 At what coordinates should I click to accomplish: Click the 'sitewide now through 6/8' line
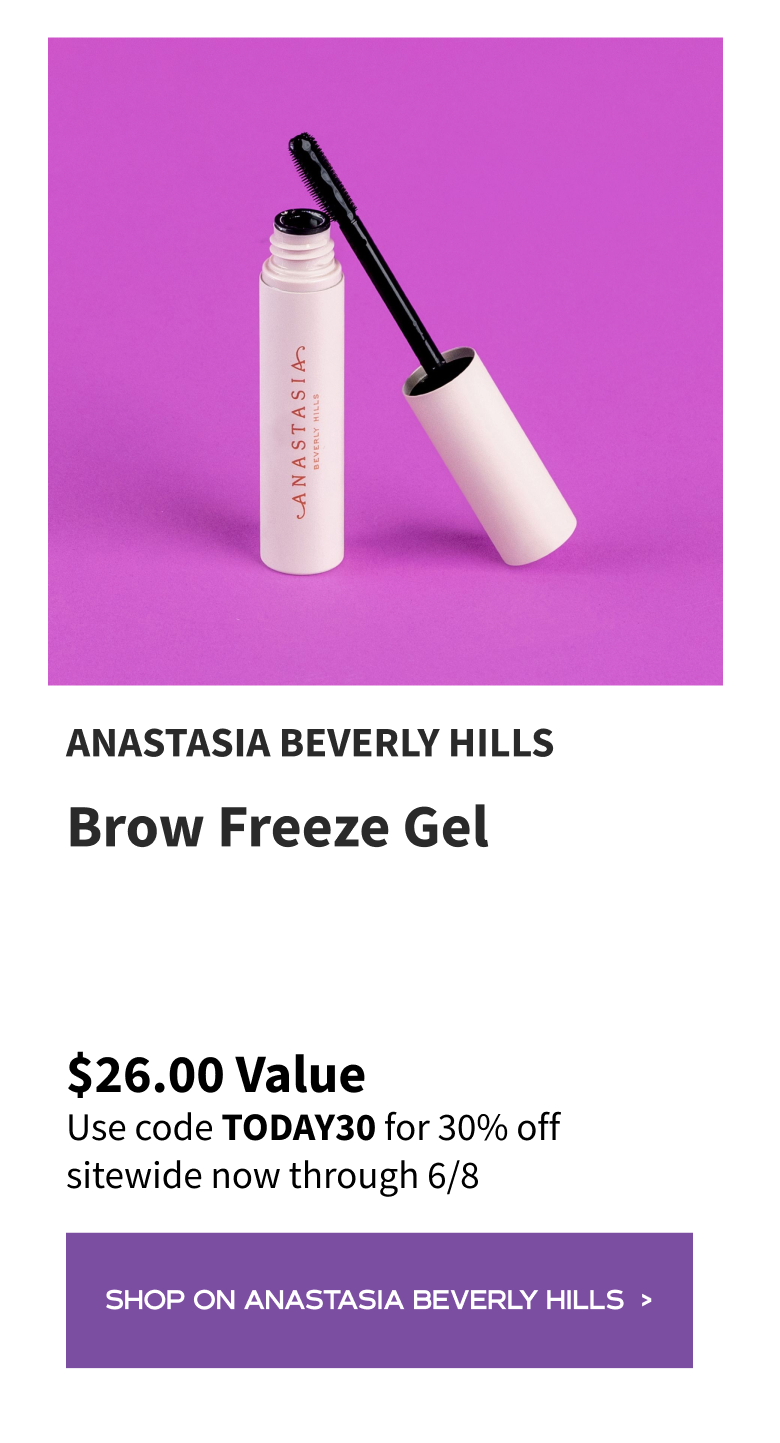click(x=273, y=1176)
